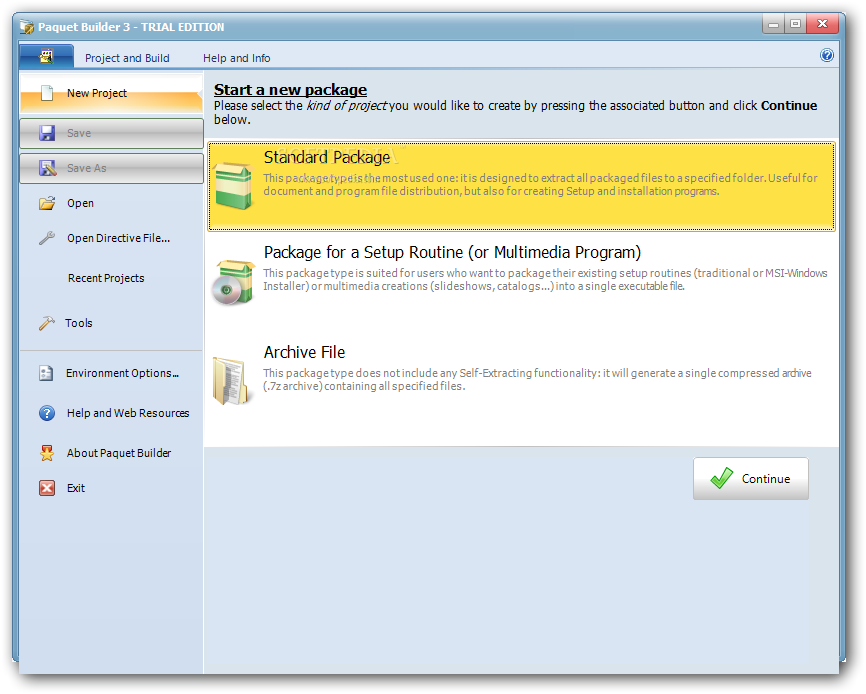Choose Exit from the sidebar
The height and width of the screenshot is (694, 866).
(111, 488)
